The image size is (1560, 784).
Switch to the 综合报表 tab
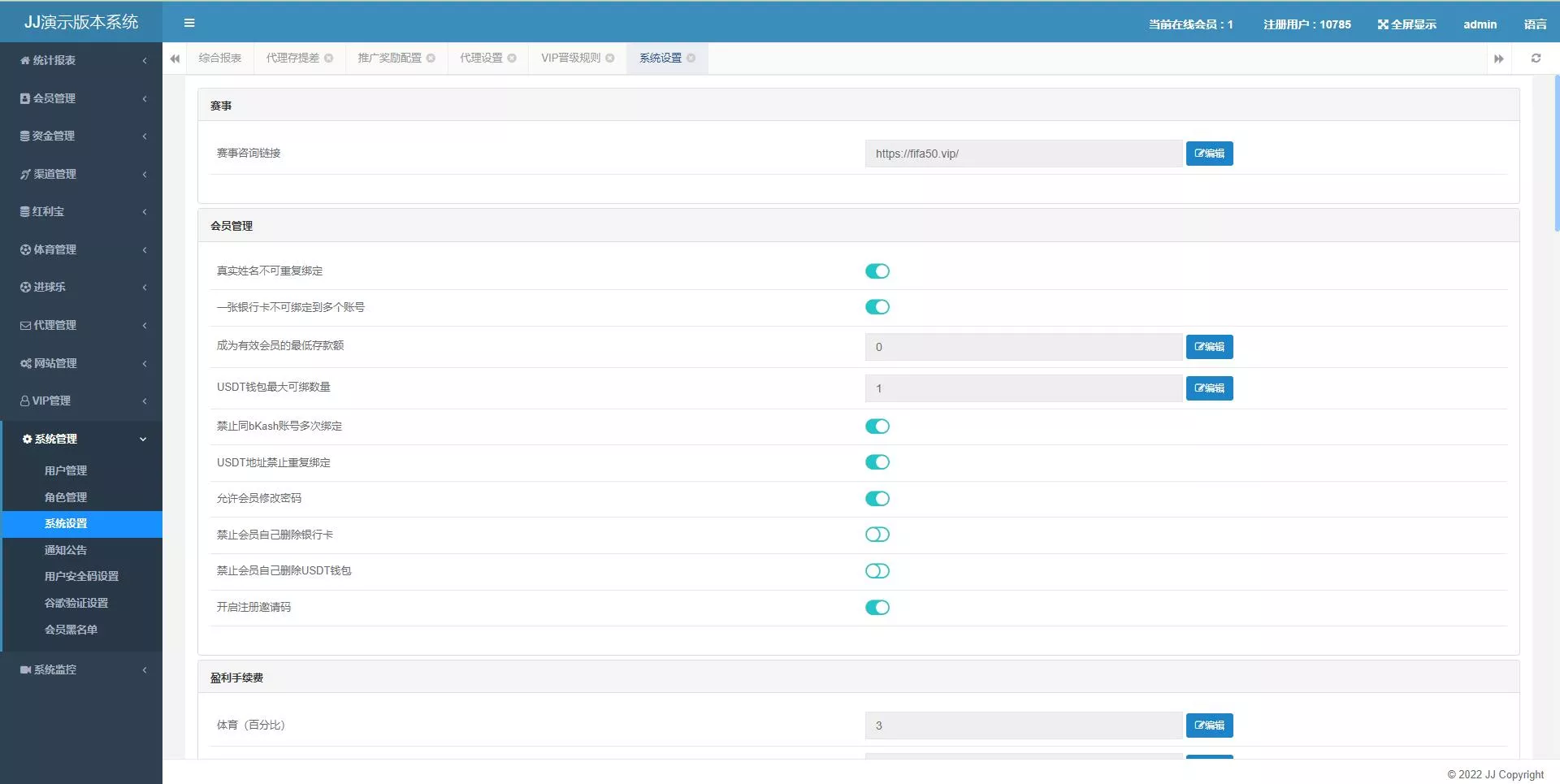[x=219, y=58]
